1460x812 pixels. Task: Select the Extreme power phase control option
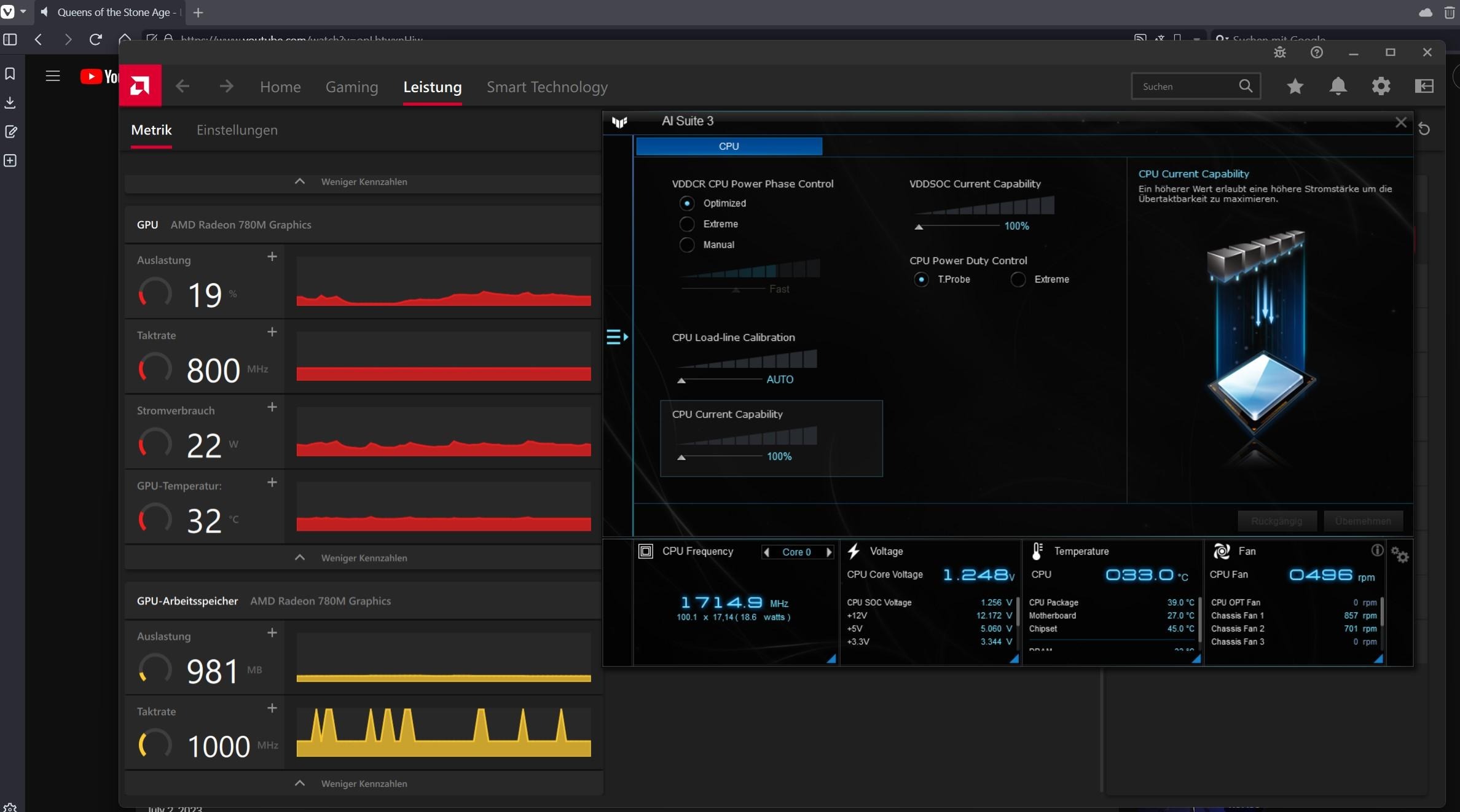(687, 224)
